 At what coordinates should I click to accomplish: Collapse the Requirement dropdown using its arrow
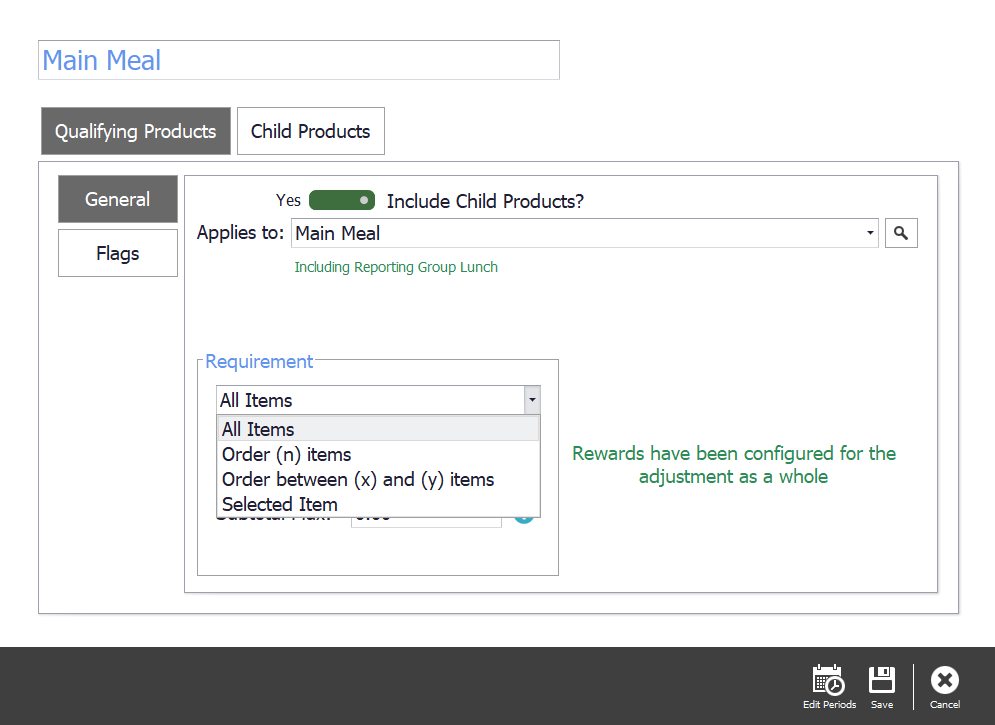[x=532, y=400]
